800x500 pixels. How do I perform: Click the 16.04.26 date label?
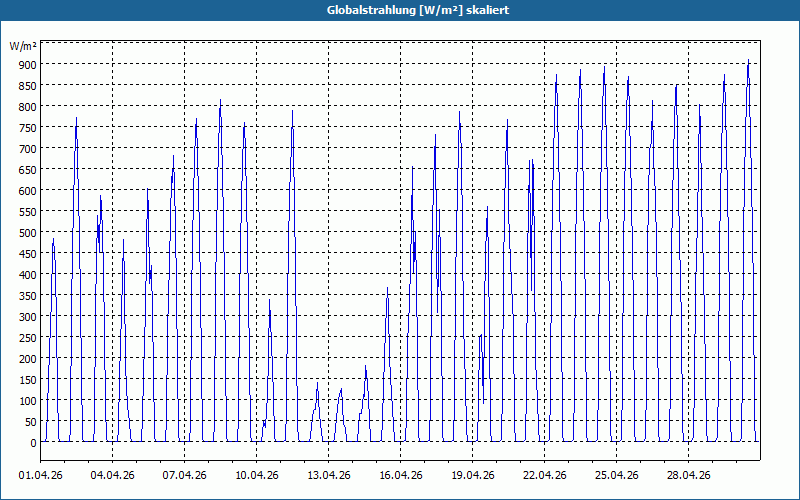coord(401,475)
